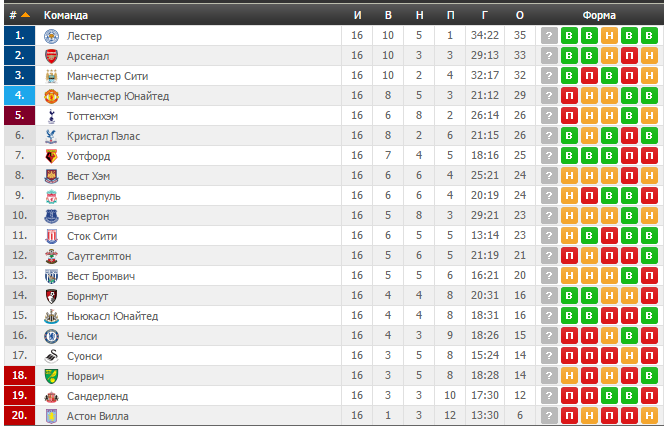Click the Arsenal club crest icon

[x=50, y=56]
